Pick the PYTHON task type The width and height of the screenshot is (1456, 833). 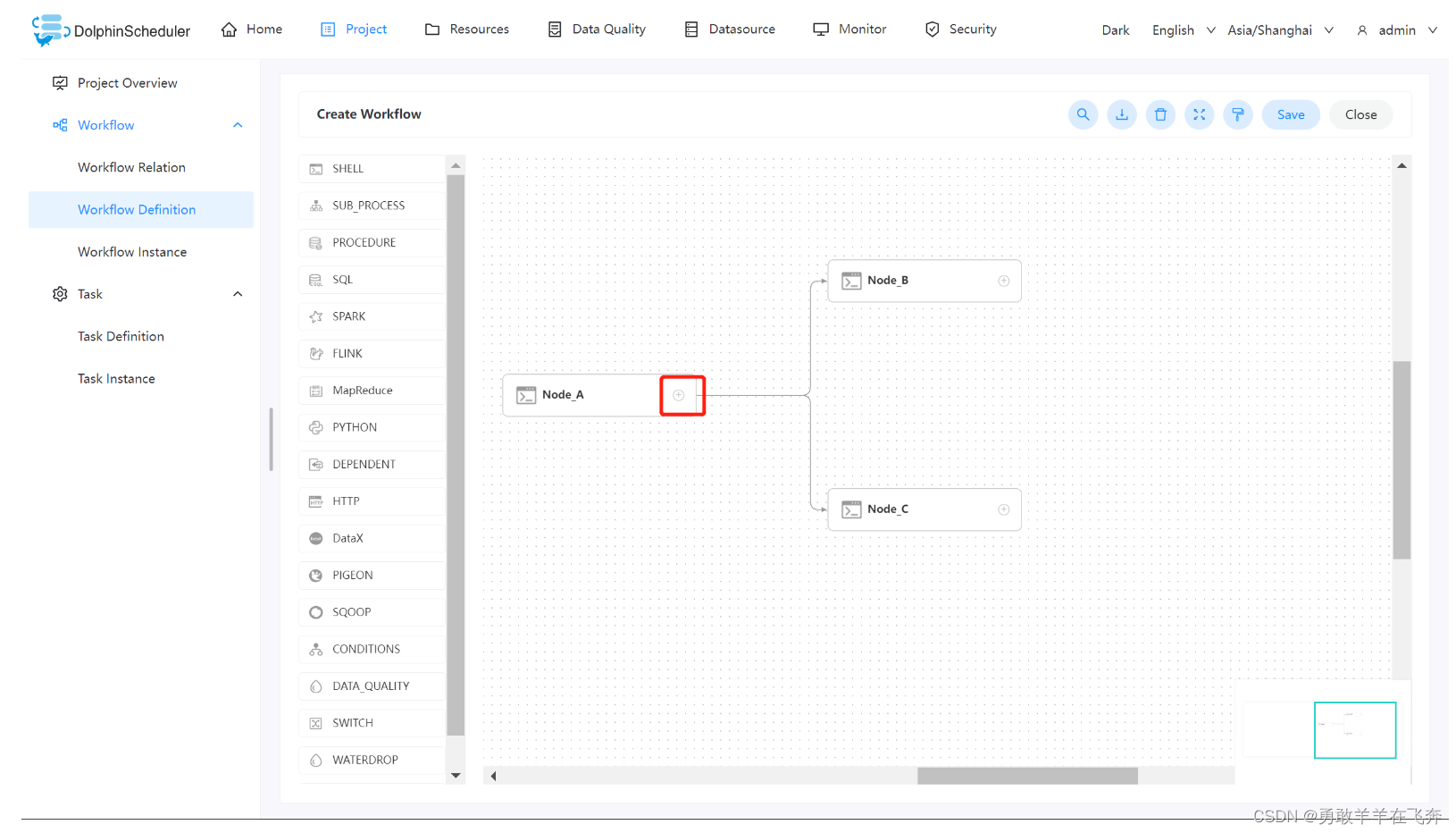(355, 427)
